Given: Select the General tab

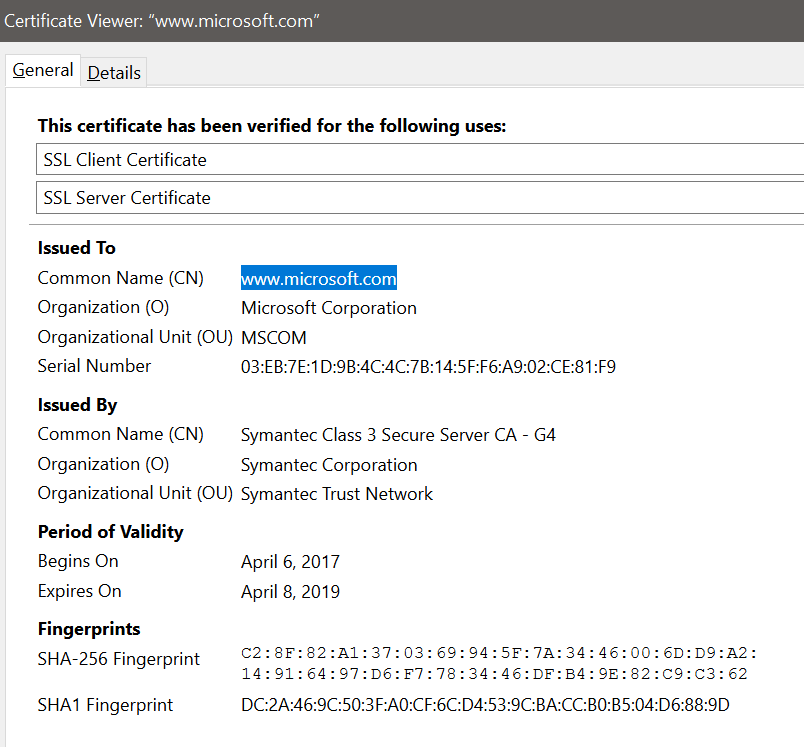Looking at the screenshot, I should tap(43, 71).
